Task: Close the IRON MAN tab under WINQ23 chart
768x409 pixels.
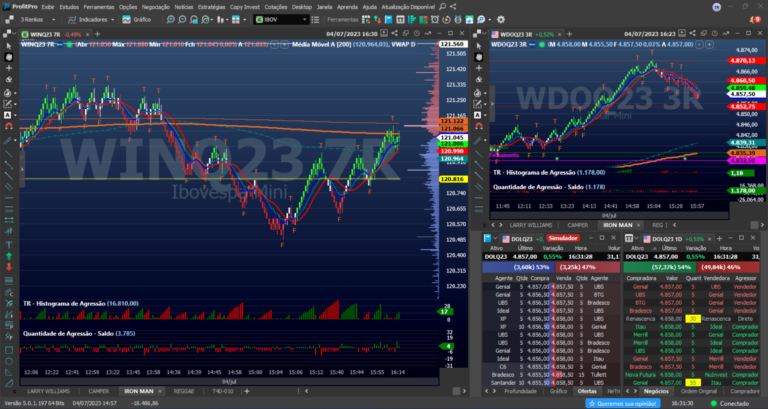Action: click(x=160, y=391)
